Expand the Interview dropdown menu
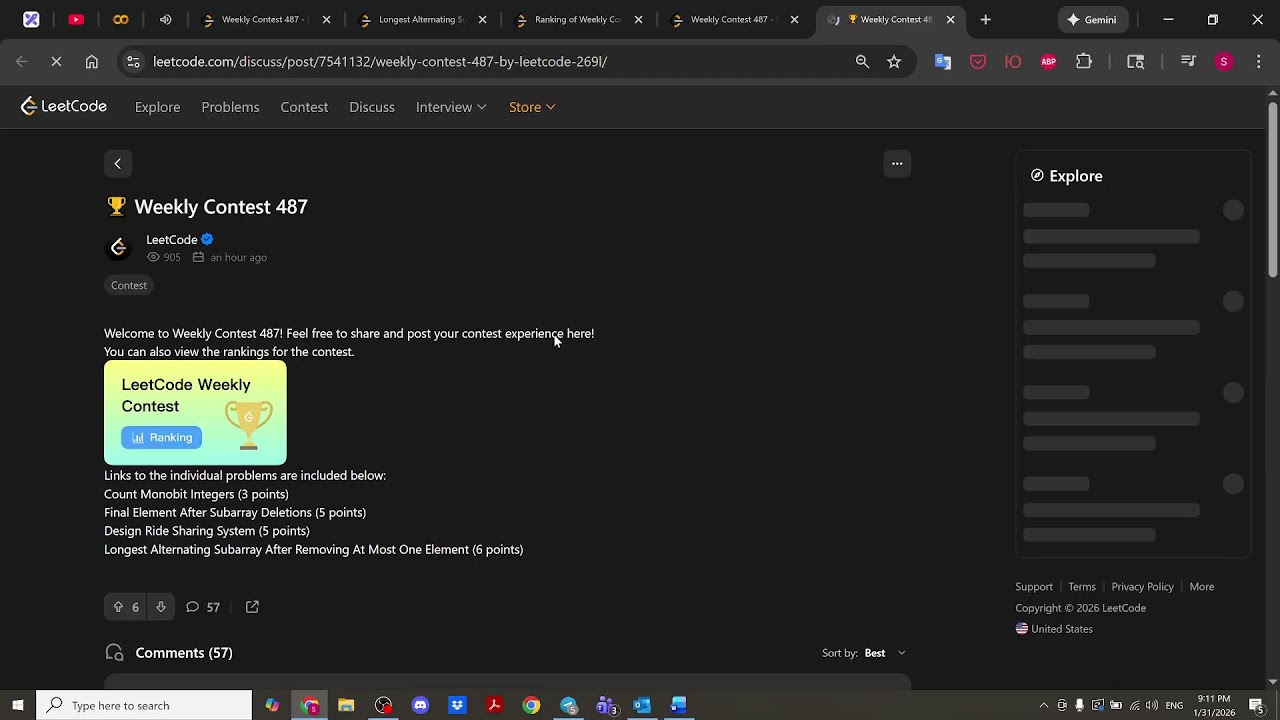 point(451,107)
